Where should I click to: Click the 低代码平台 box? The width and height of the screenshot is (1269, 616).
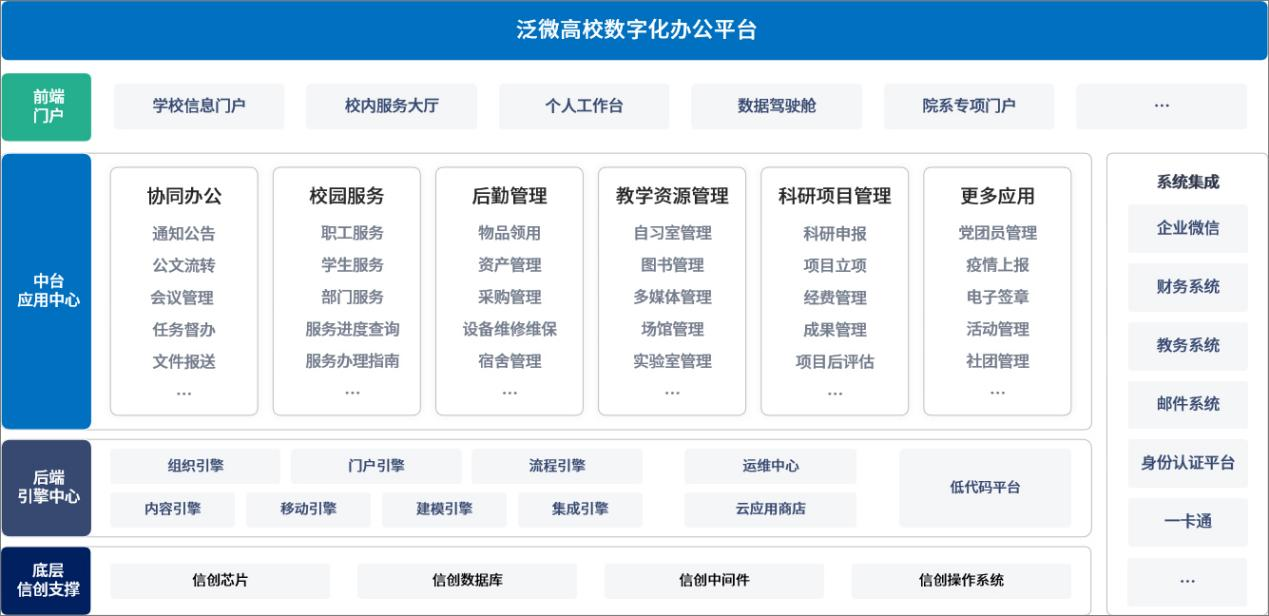(985, 488)
